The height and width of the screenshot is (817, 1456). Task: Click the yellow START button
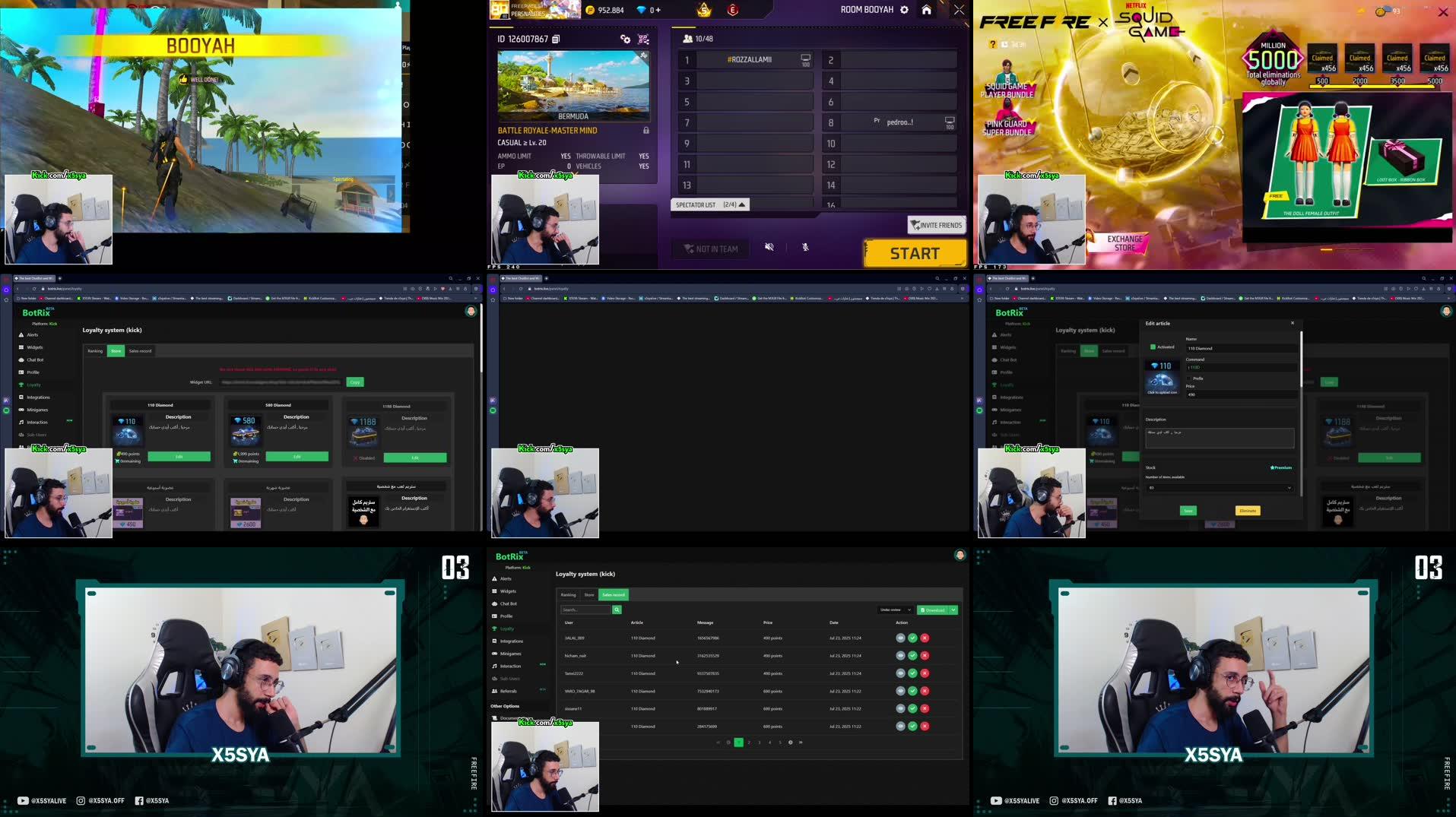(x=915, y=254)
